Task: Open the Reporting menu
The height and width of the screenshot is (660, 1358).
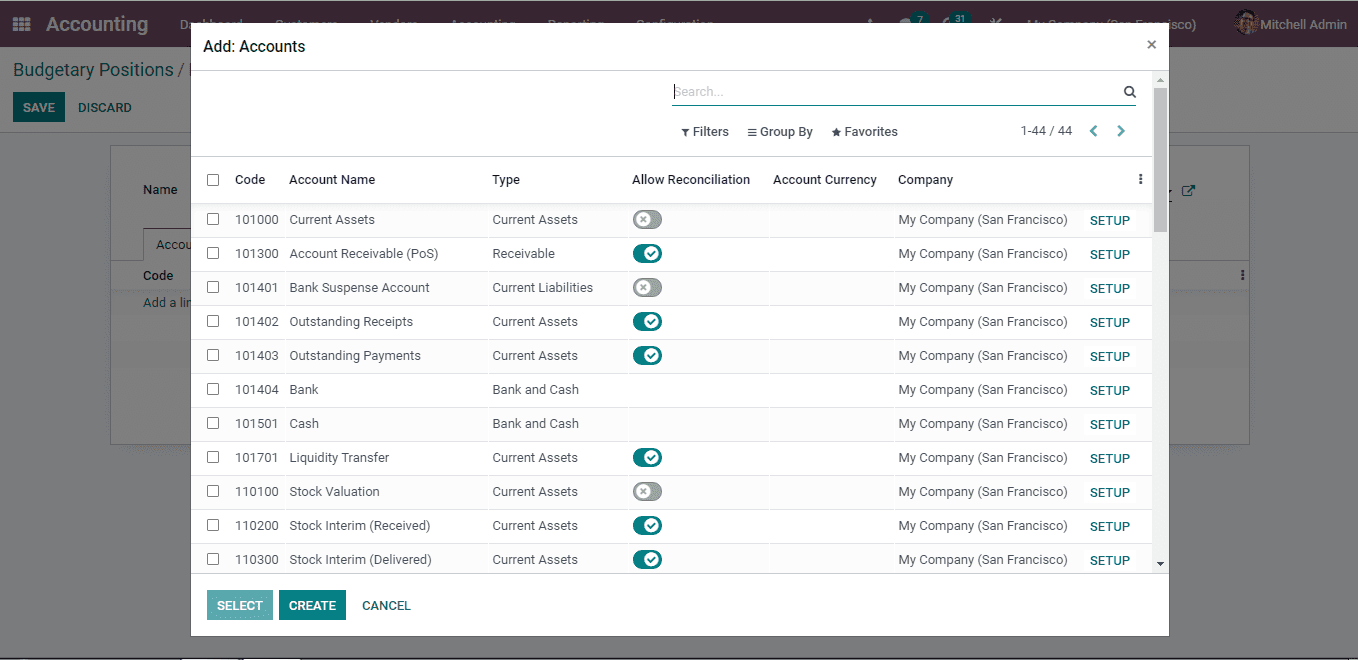Action: pos(576,24)
